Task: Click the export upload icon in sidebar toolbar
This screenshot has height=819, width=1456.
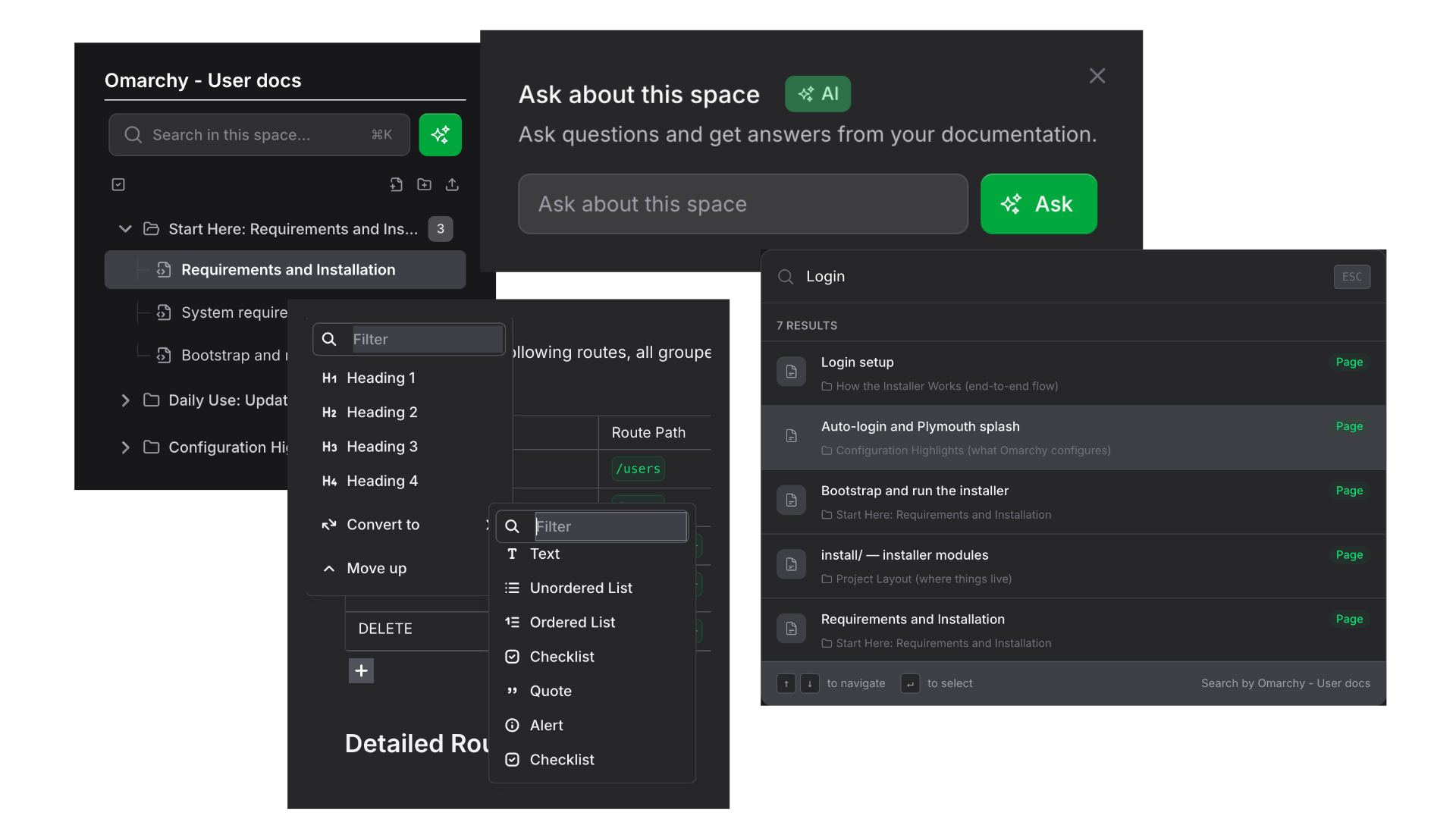Action: click(x=452, y=184)
